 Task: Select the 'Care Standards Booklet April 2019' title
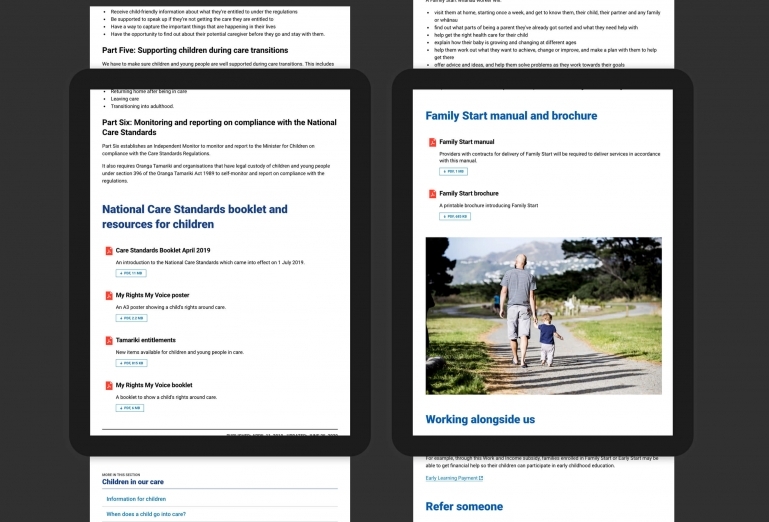click(163, 250)
